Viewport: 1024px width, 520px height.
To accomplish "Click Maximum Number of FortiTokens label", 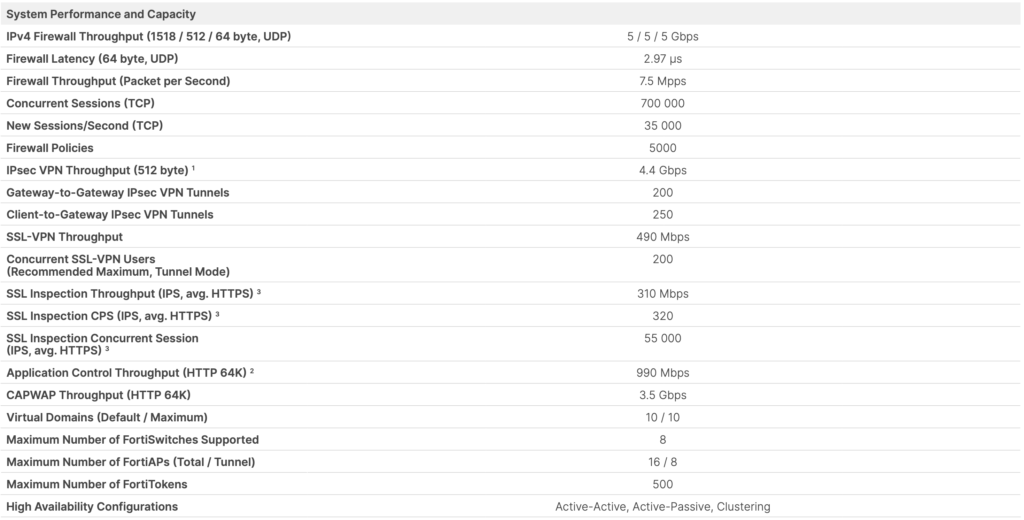I will tap(97, 484).
